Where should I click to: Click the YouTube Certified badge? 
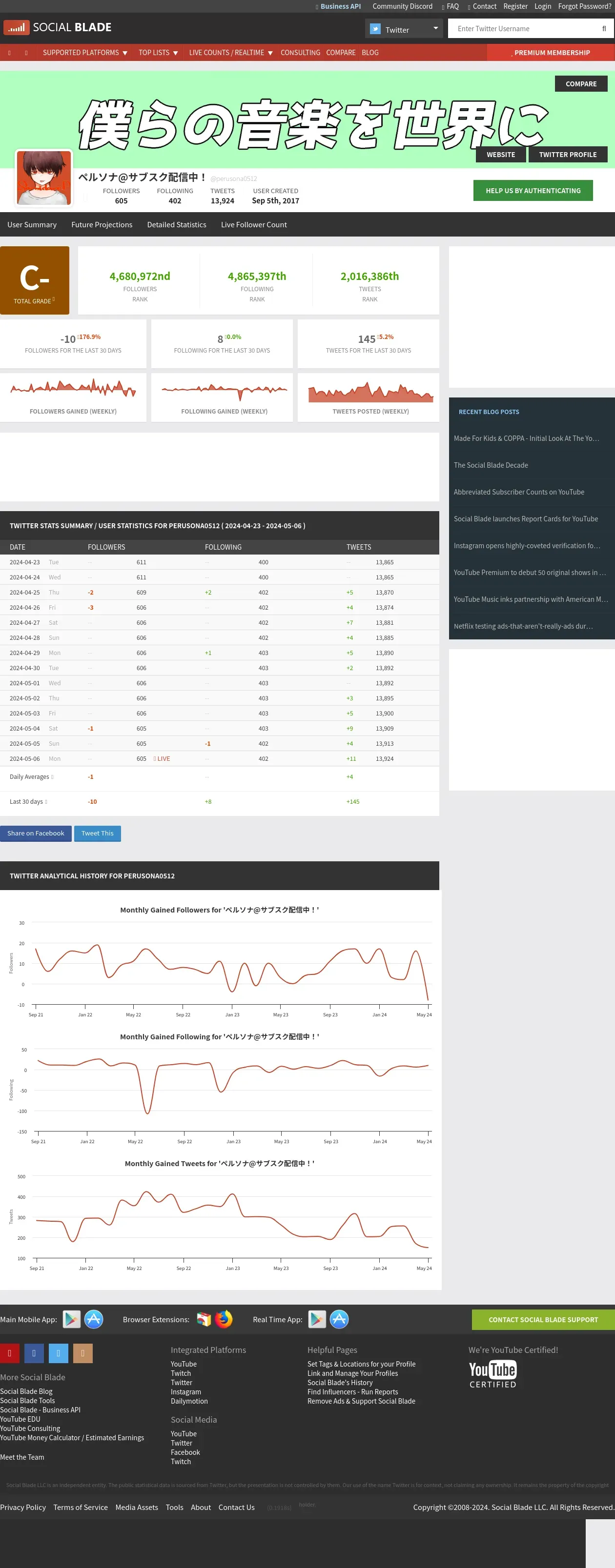tap(492, 1374)
